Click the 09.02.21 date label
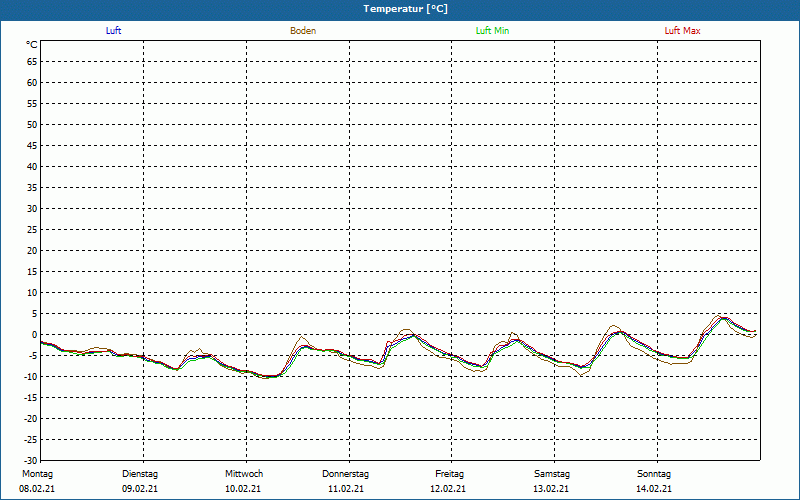The height and width of the screenshot is (500, 800). [140, 489]
